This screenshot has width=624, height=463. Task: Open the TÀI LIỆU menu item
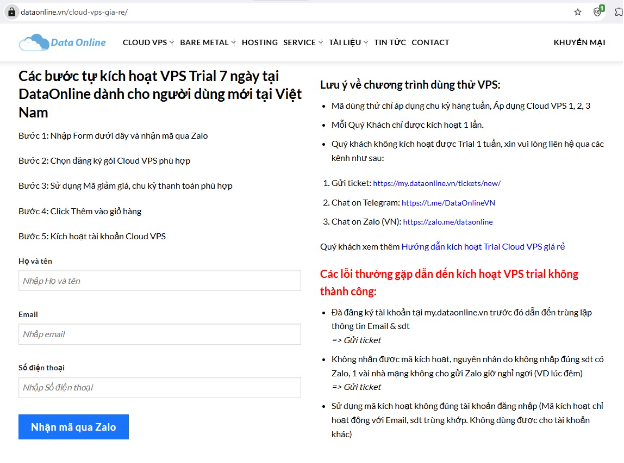(x=345, y=42)
